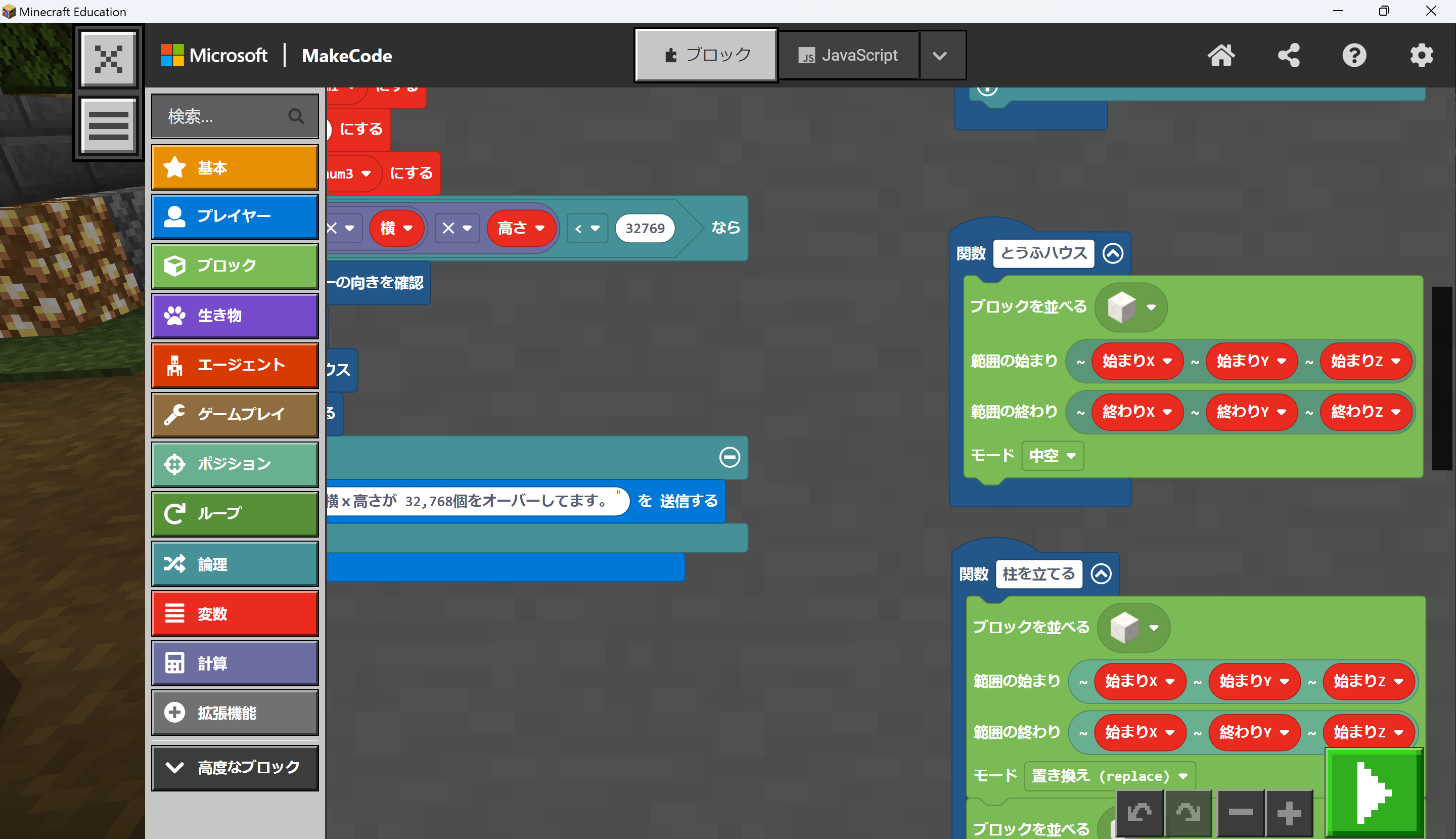Open the ブロック menu tab
The height and width of the screenshot is (839, 1456).
(x=237, y=265)
